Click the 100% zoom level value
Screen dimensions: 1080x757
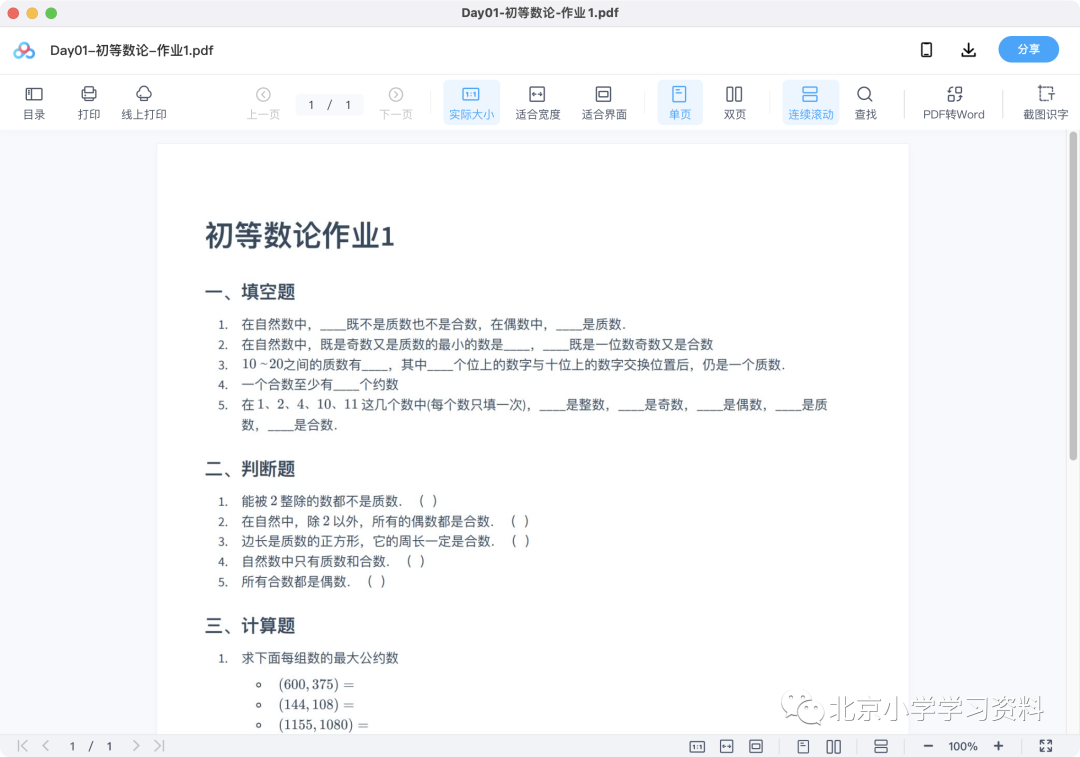click(963, 746)
